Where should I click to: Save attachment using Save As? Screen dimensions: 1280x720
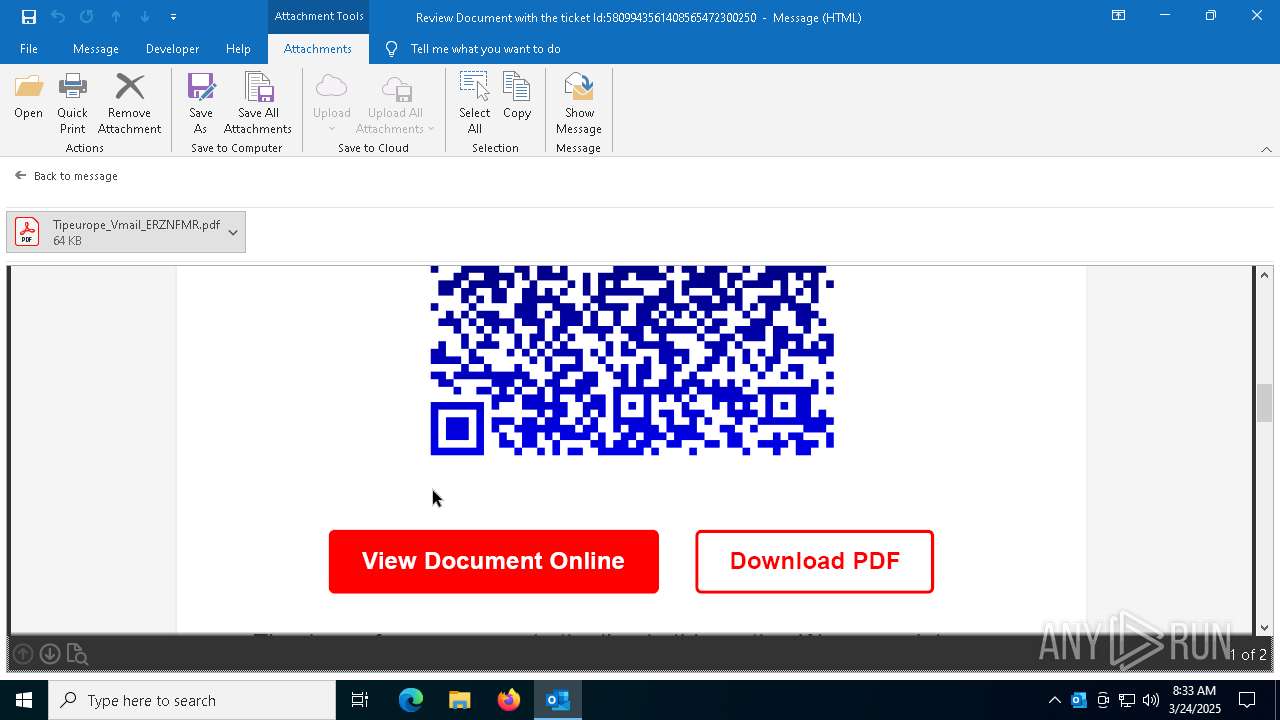[x=201, y=103]
